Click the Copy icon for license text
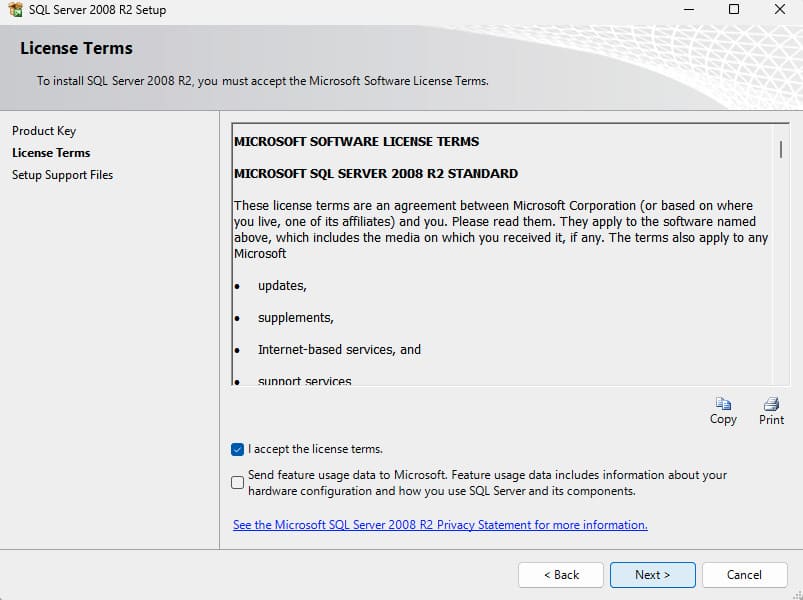The width and height of the screenshot is (803, 600). 722,405
